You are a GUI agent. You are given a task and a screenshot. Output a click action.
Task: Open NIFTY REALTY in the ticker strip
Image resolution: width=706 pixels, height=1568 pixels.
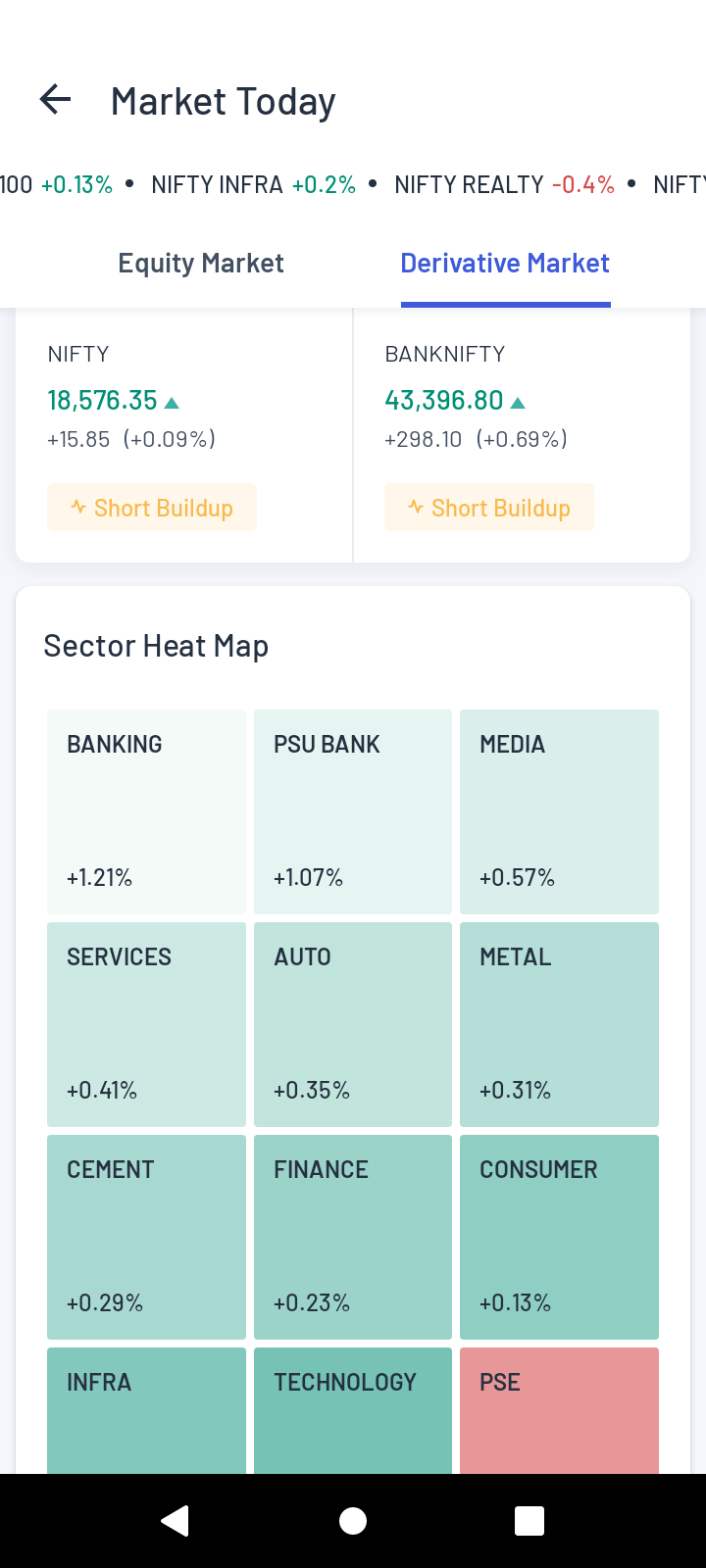504,184
